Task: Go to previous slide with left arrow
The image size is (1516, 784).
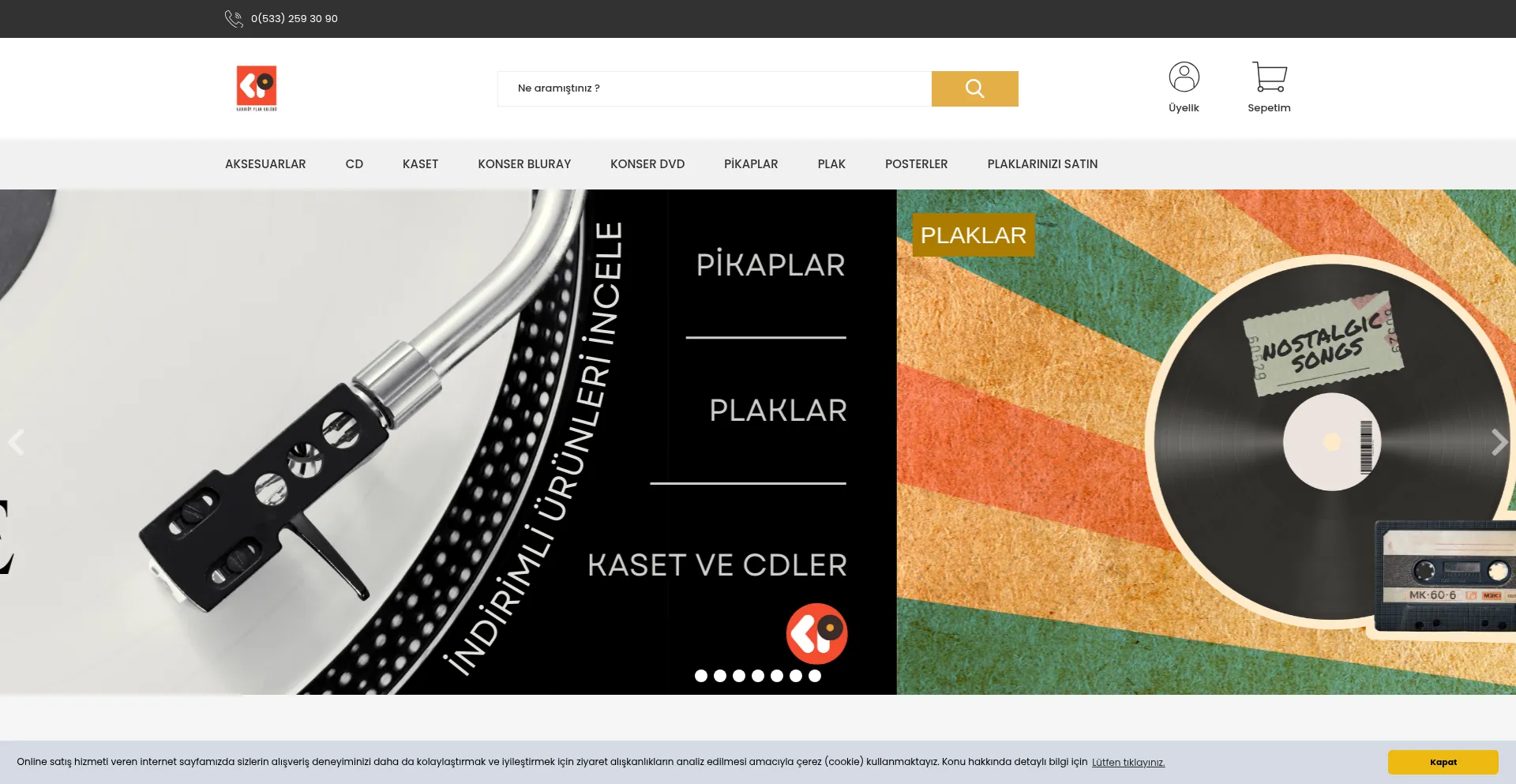Action: point(17,442)
